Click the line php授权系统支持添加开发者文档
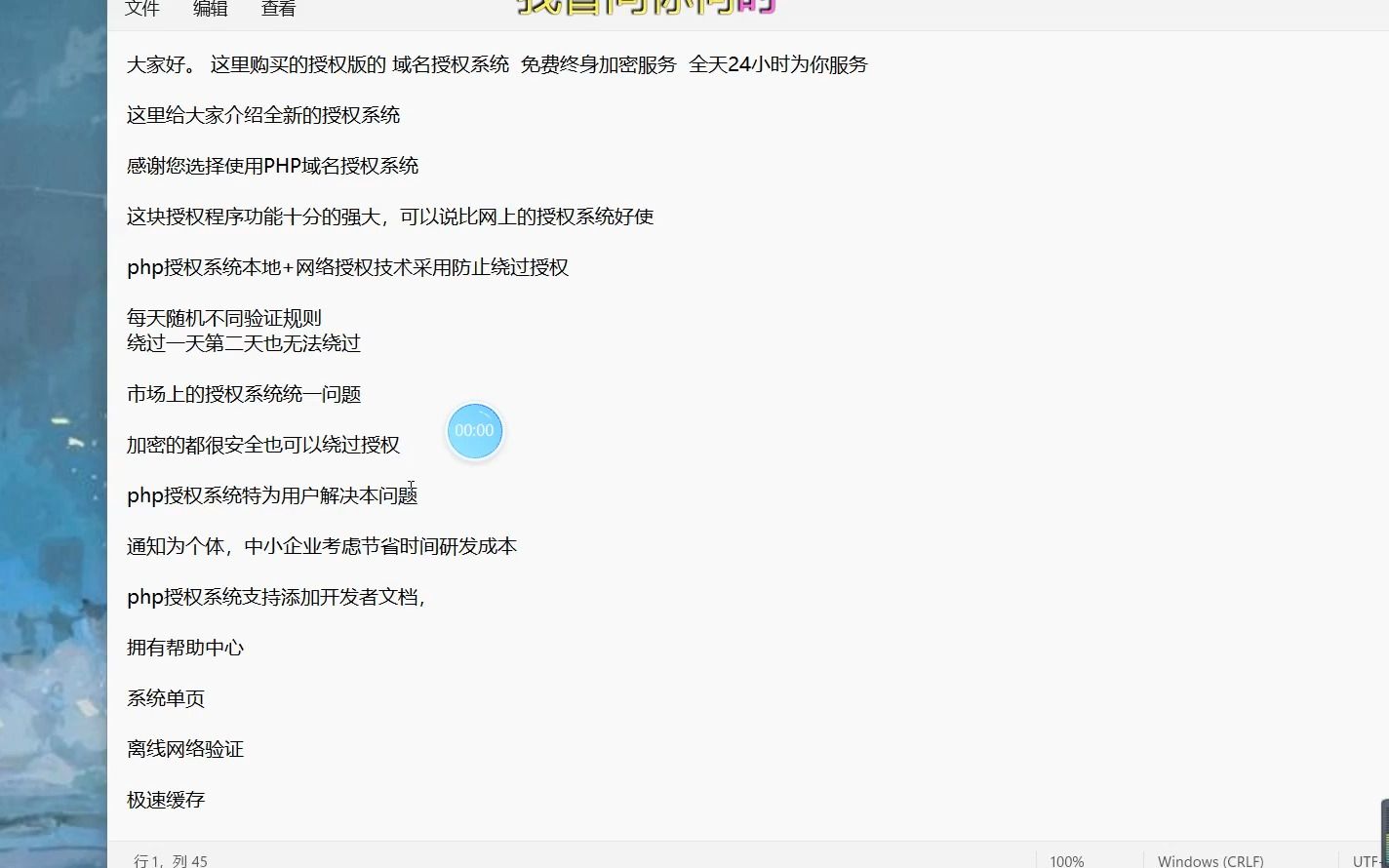 click(275, 597)
